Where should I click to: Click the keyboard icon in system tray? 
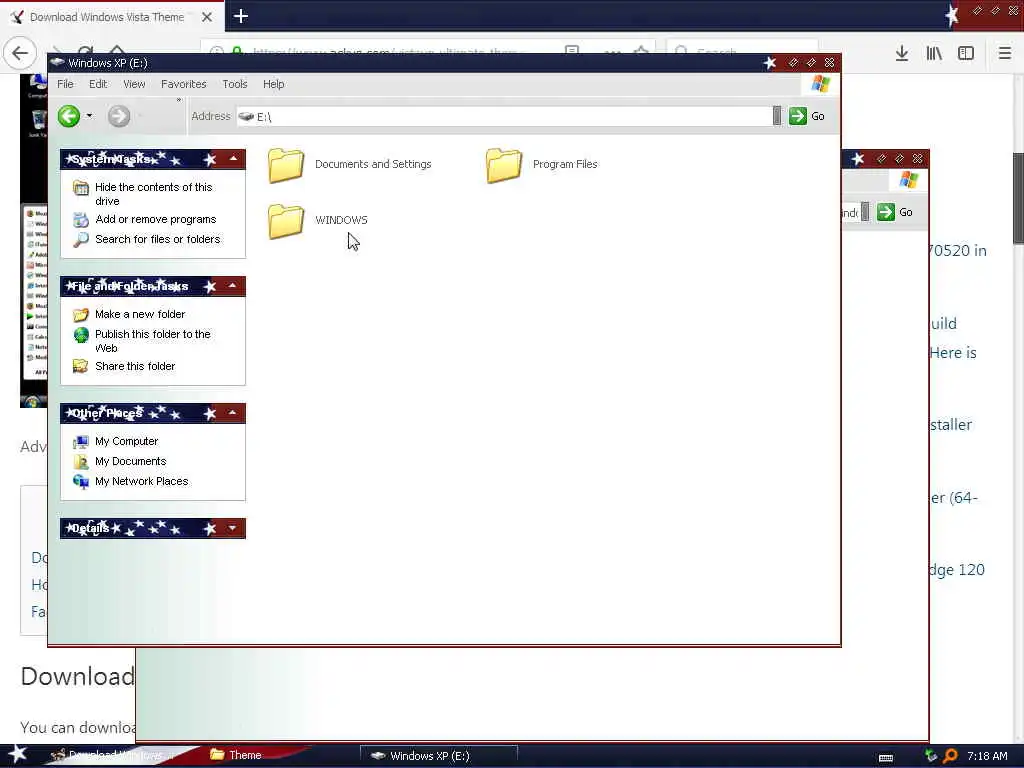(886, 758)
